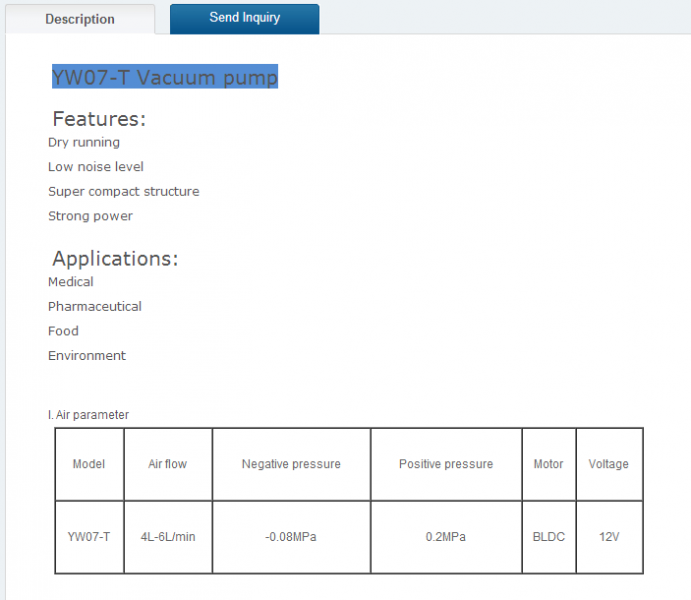Click the BLDC motor value cell
The image size is (691, 600).
[x=549, y=537]
